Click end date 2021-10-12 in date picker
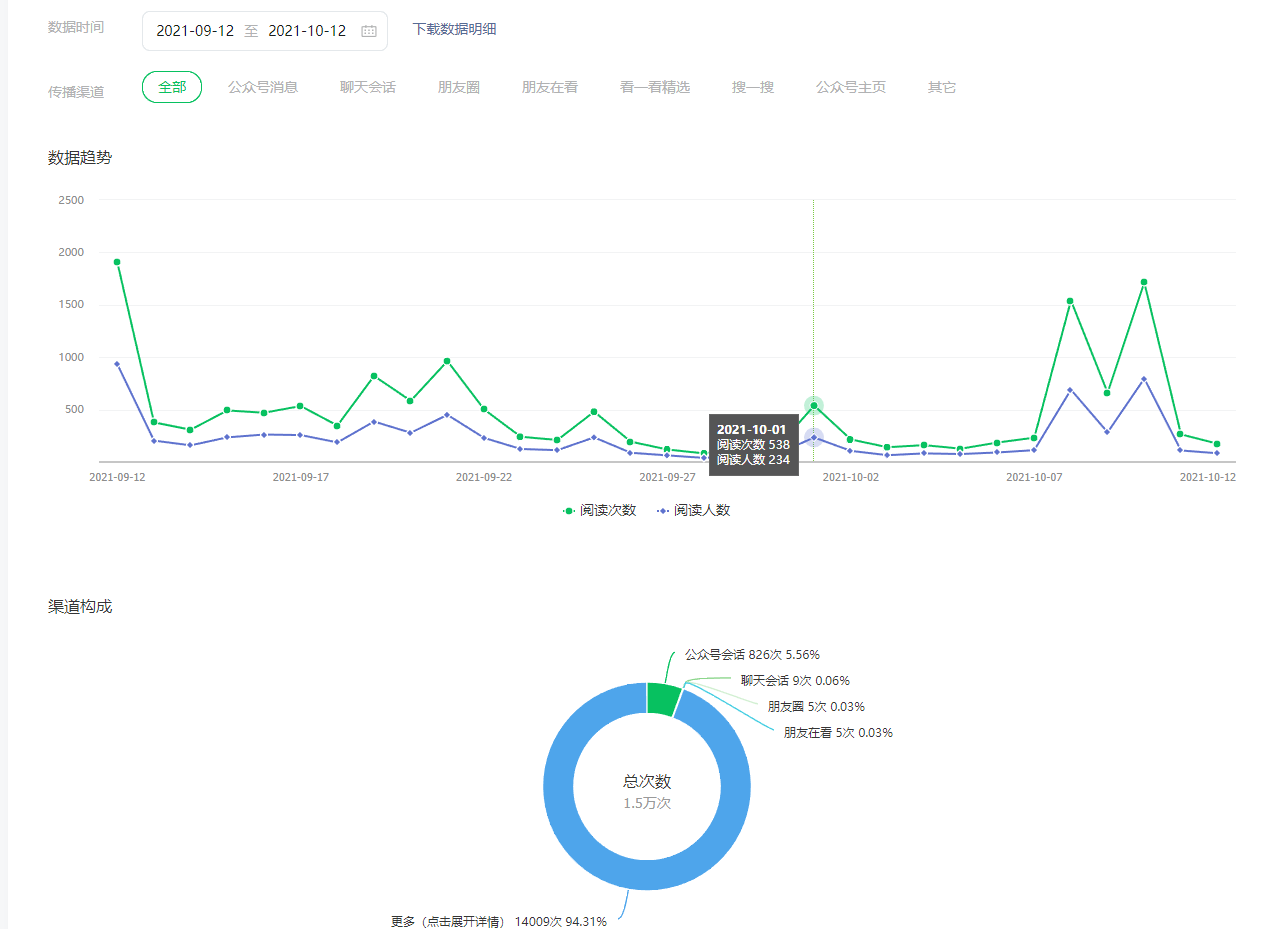This screenshot has height=929, width=1266. pos(307,31)
